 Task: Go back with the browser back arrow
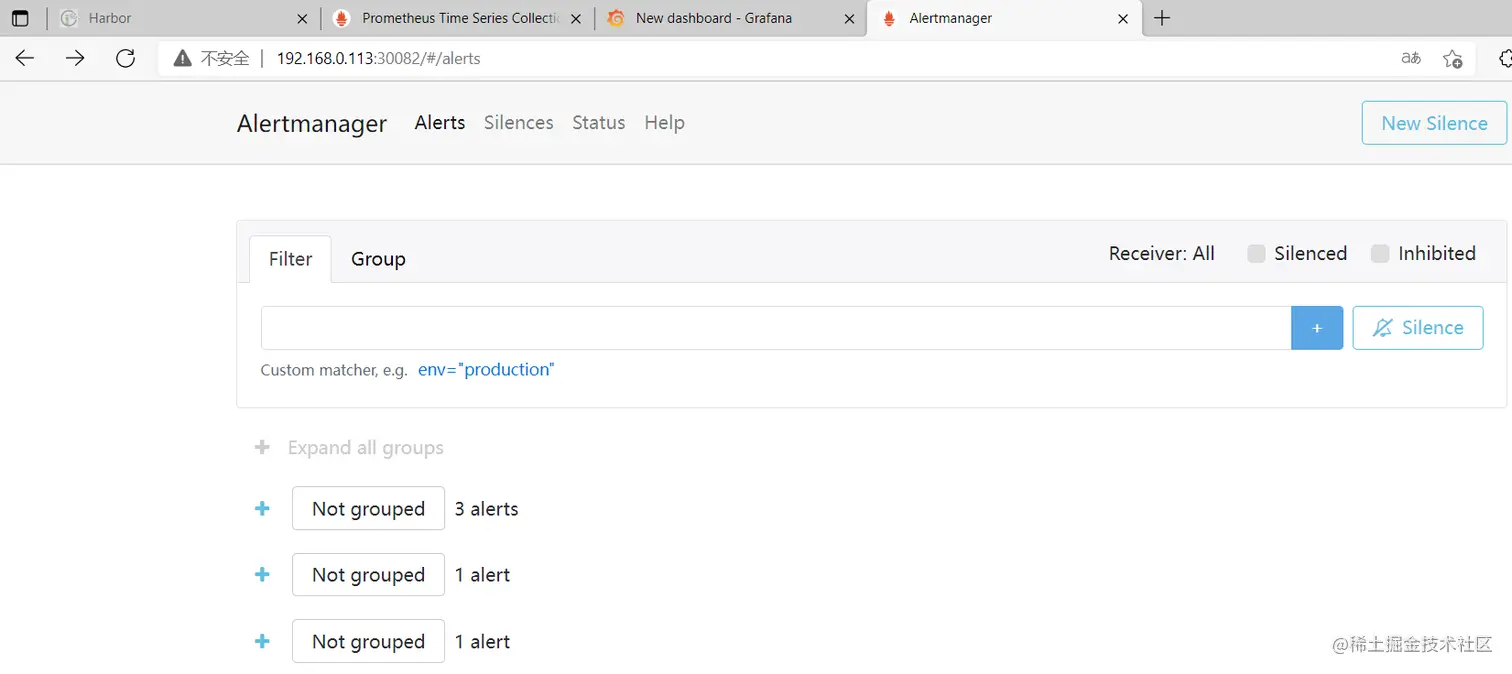pyautogui.click(x=25, y=58)
